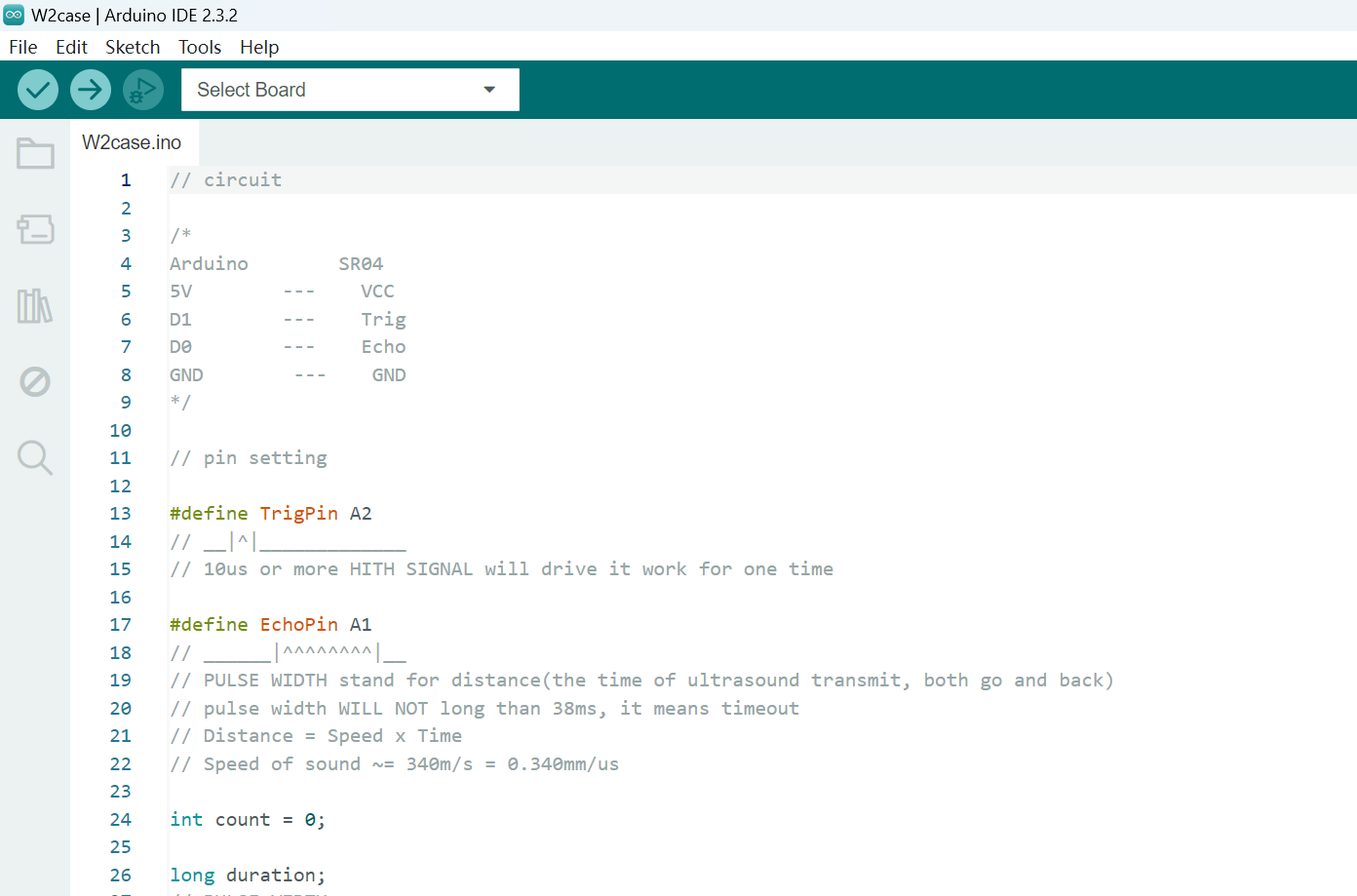The width and height of the screenshot is (1357, 896).
Task: Click 'EchoPin' in the define on line 17
Action: (x=299, y=624)
